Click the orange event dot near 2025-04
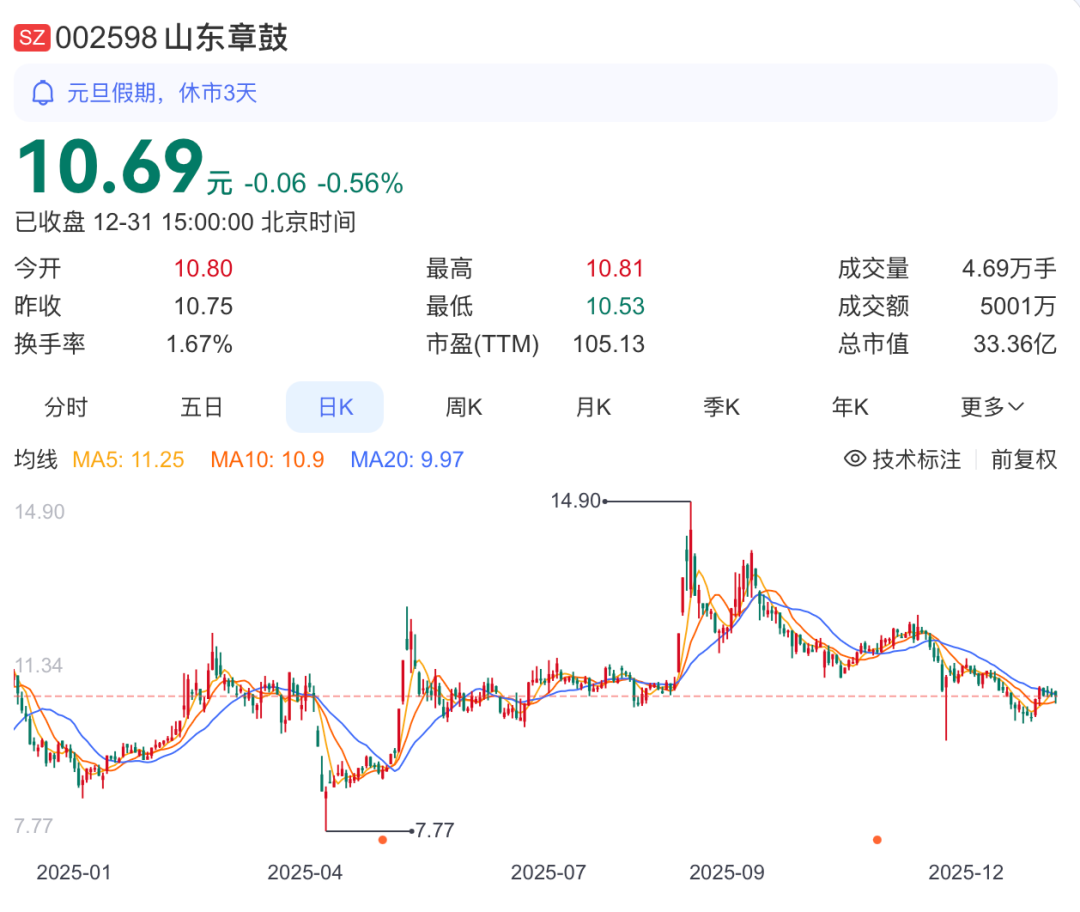The width and height of the screenshot is (1080, 912). (382, 840)
